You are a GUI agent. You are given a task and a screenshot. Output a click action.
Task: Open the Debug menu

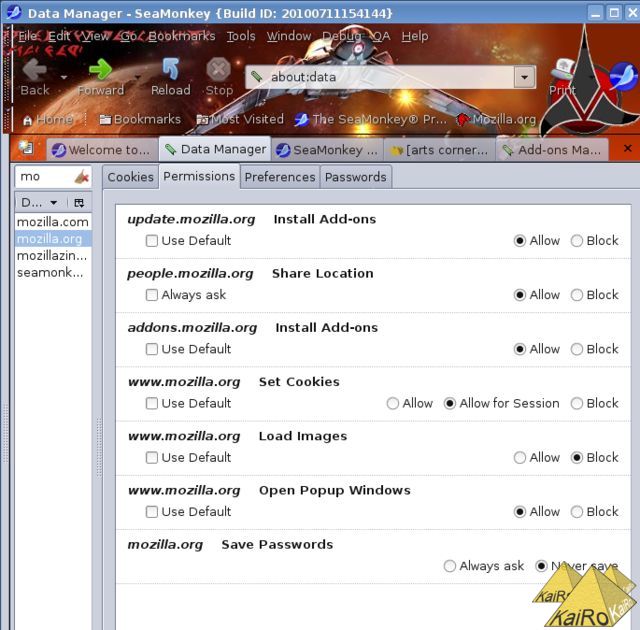[342, 36]
